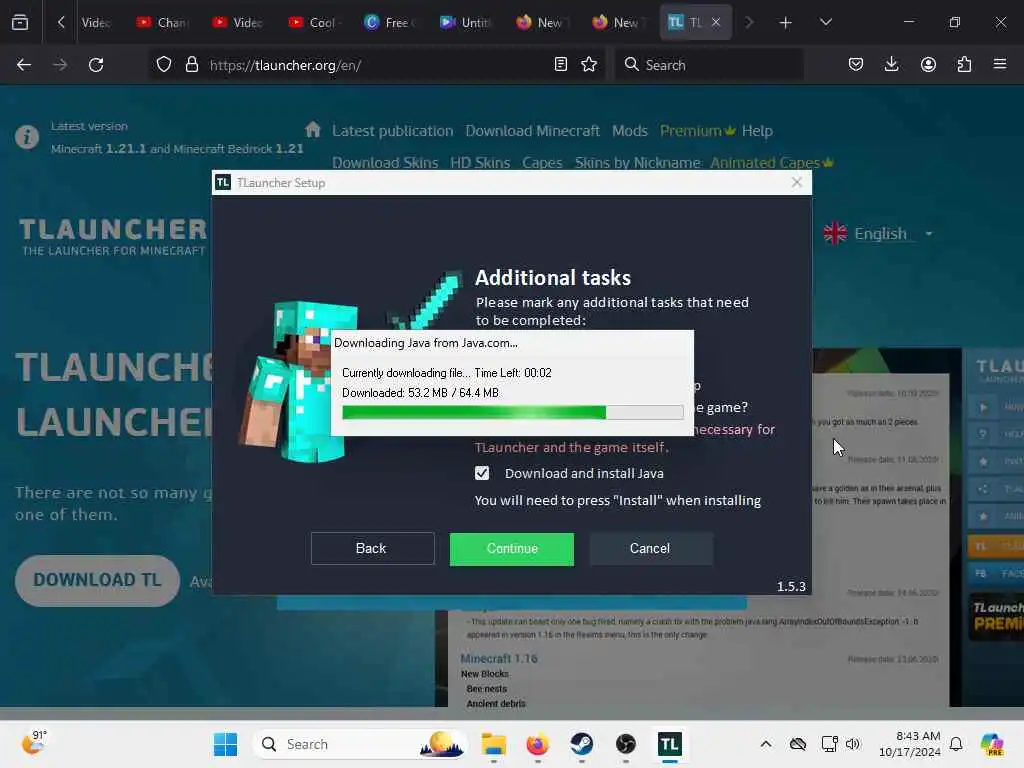Expand the list all tabs dropdown

[826, 22]
